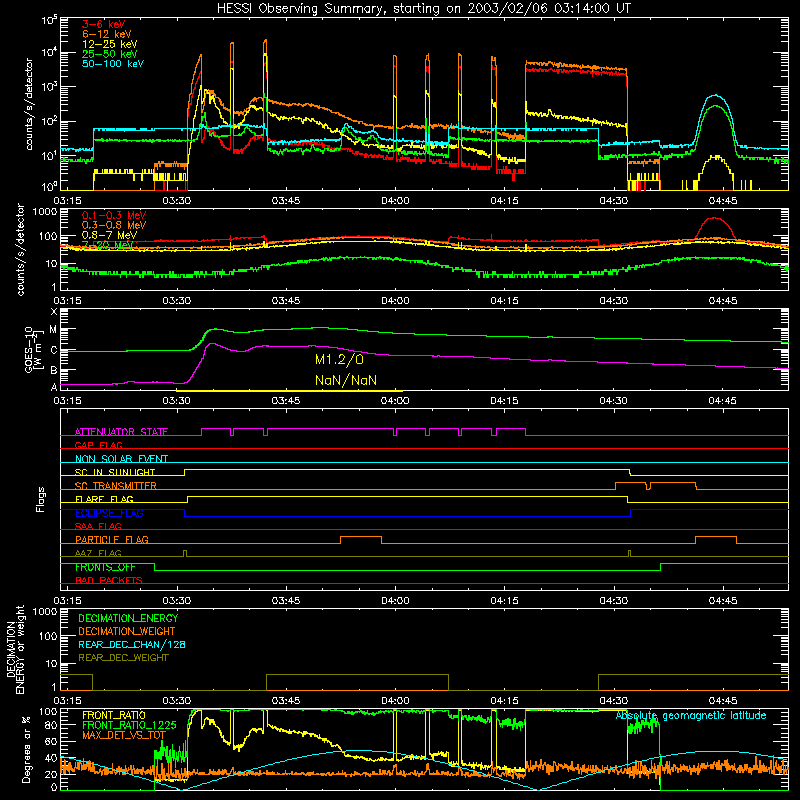
Task: Select the PARTICLE_FLAG label
Action: click(112, 539)
